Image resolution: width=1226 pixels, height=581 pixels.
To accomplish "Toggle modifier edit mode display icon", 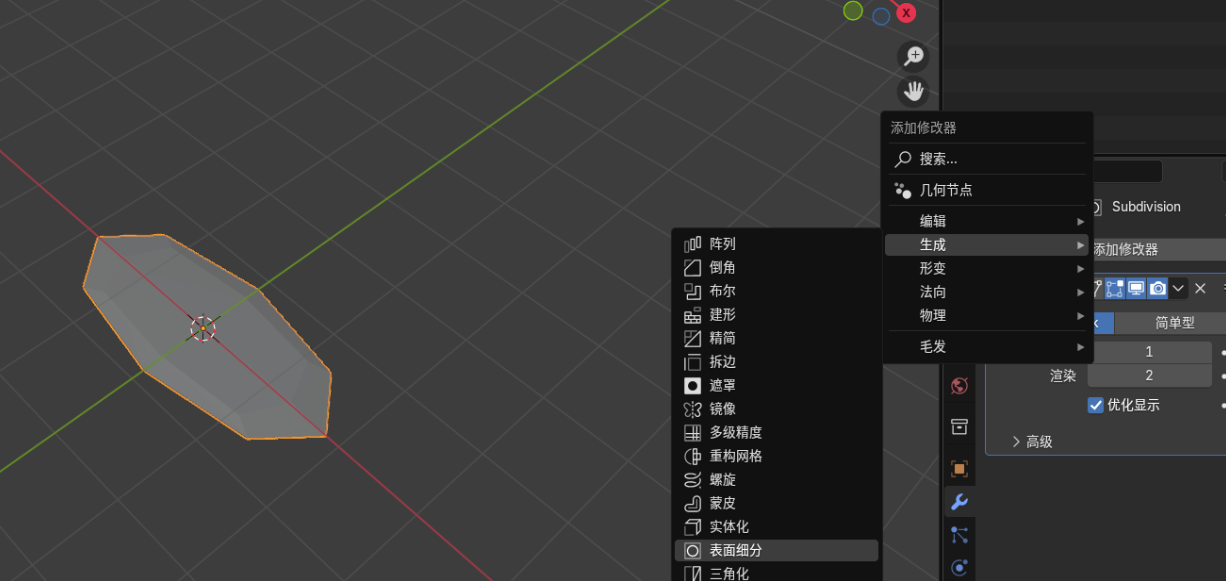I will (1115, 289).
